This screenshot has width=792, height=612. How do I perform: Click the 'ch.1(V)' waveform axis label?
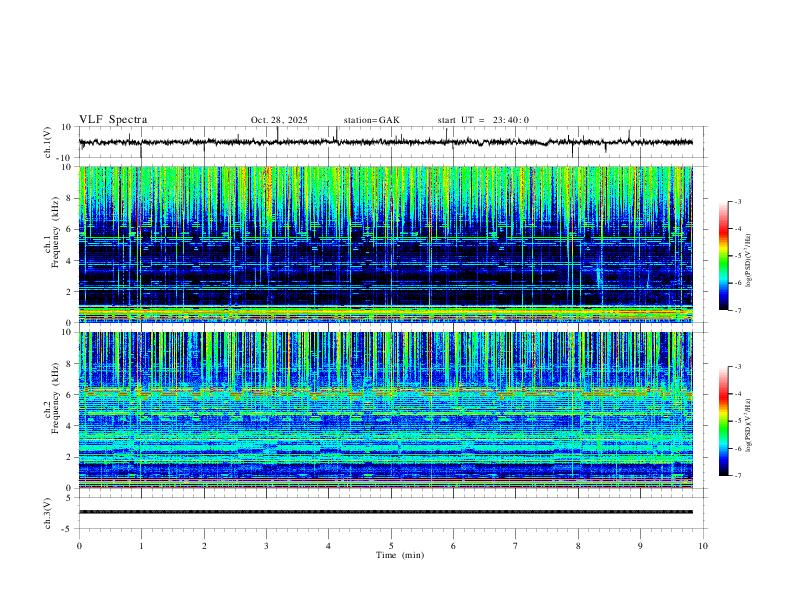tap(48, 142)
